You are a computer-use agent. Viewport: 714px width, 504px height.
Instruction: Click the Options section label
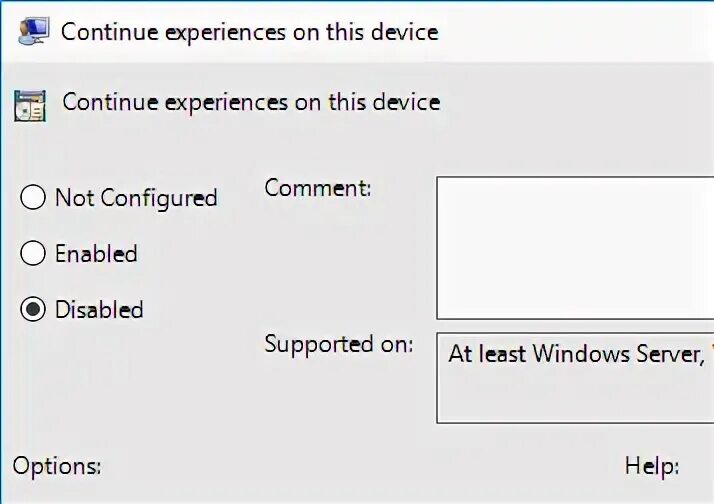[57, 465]
